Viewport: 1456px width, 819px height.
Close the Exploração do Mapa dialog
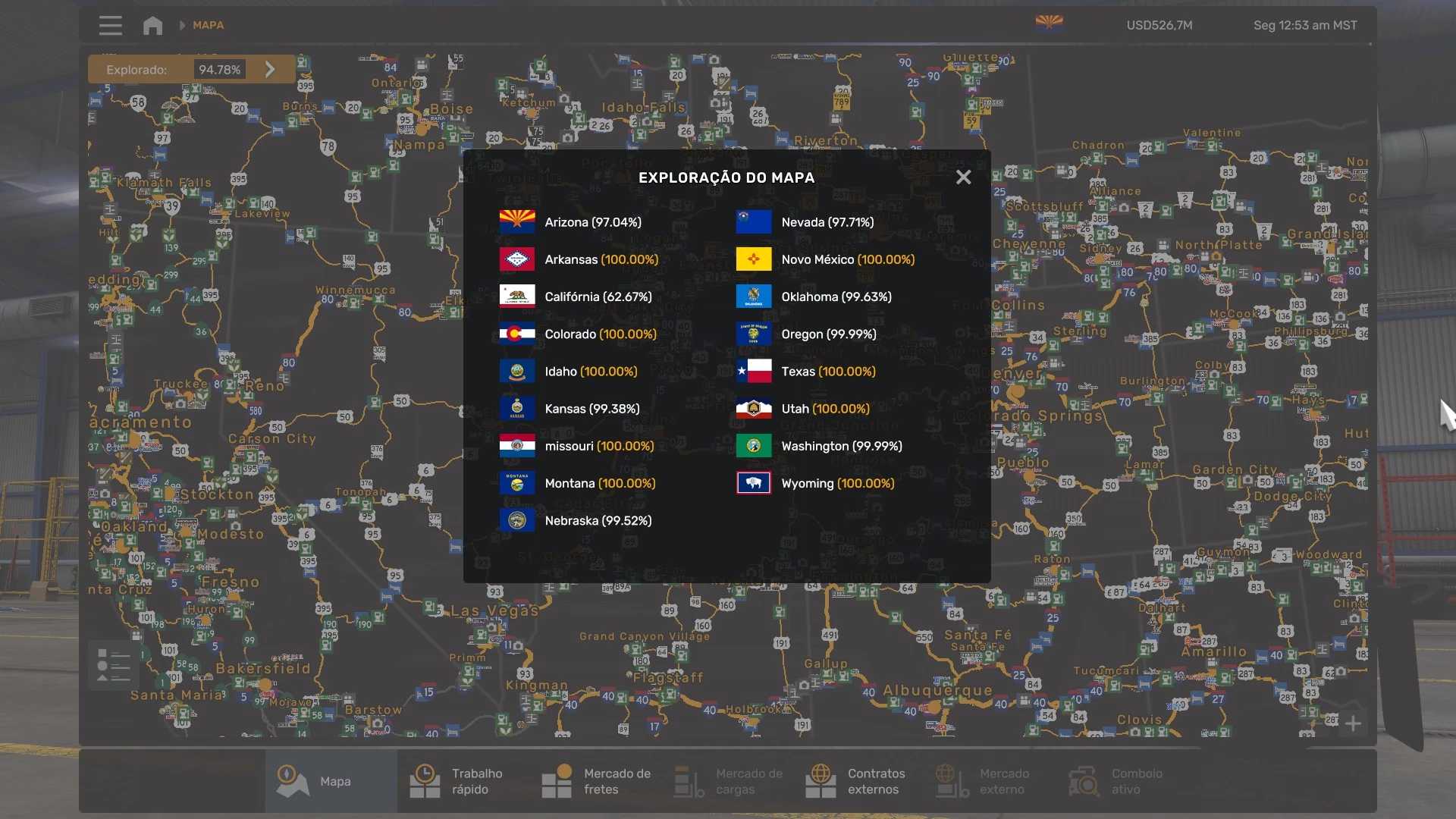click(x=963, y=177)
